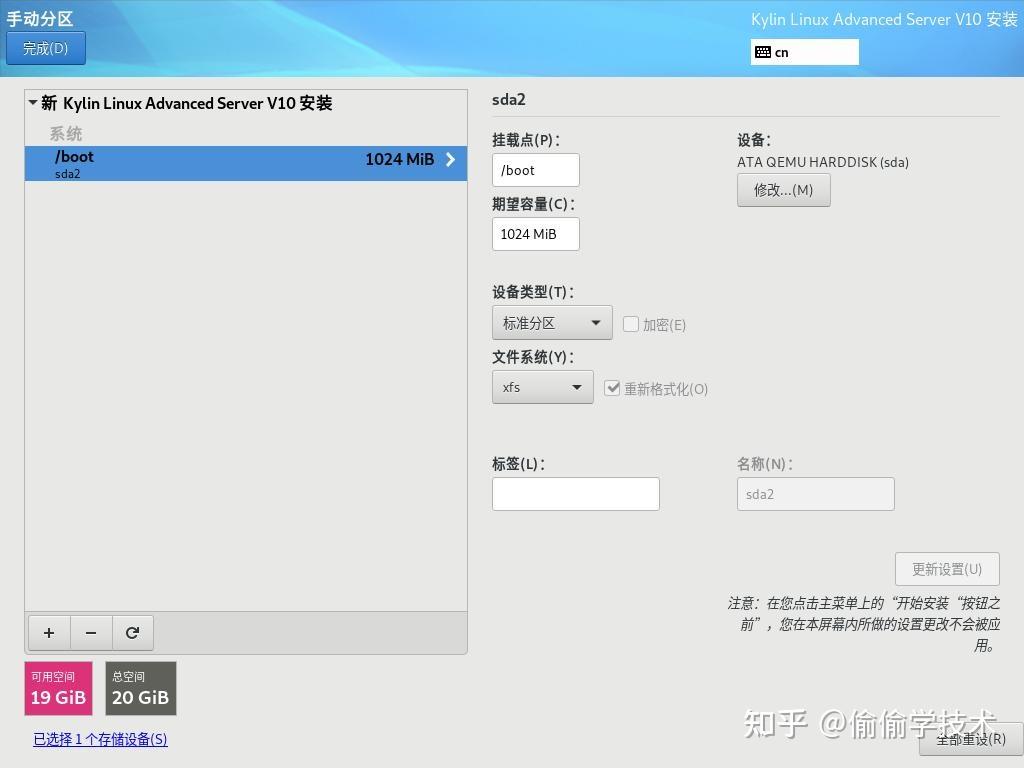Enable the 加密 encryption checkbox
The image size is (1024, 768).
(631, 324)
